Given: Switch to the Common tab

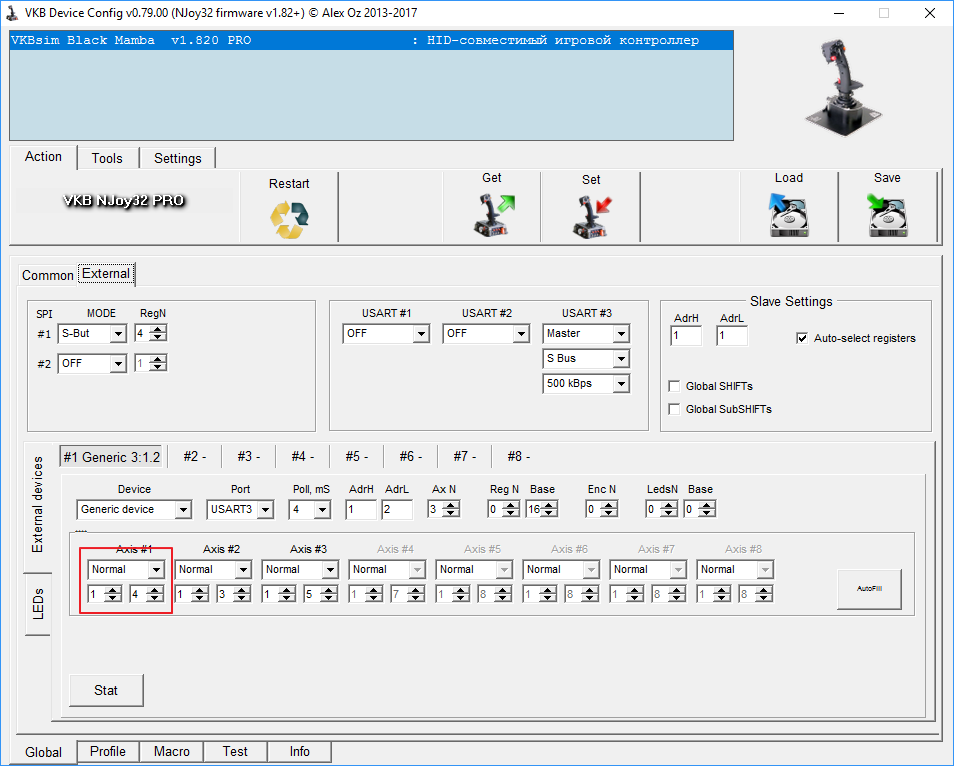Looking at the screenshot, I should [x=47, y=276].
